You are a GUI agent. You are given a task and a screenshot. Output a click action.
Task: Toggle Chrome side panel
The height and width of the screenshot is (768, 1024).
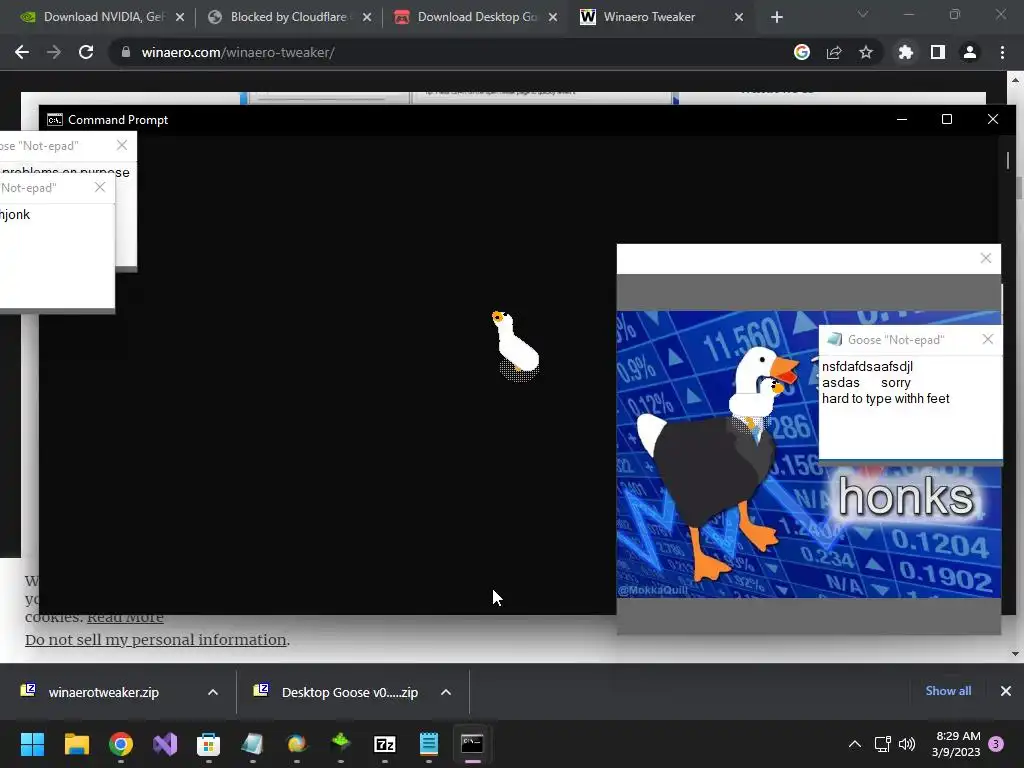(938, 52)
